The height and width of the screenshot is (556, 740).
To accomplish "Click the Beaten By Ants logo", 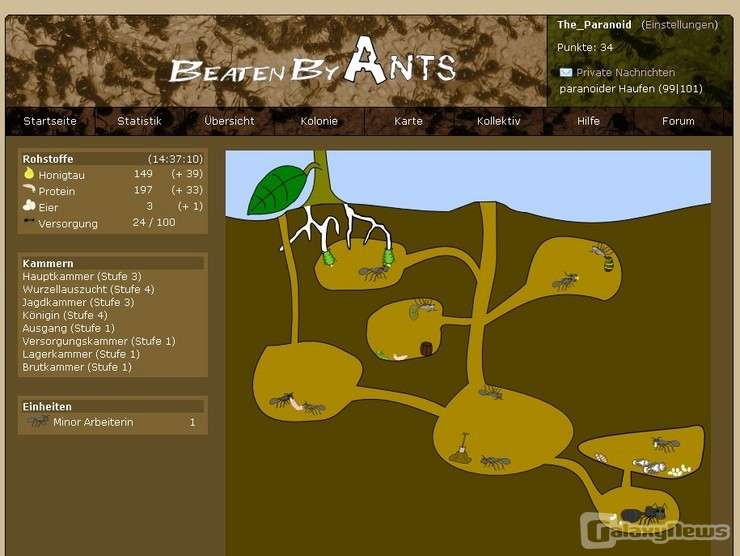I will pos(312,62).
